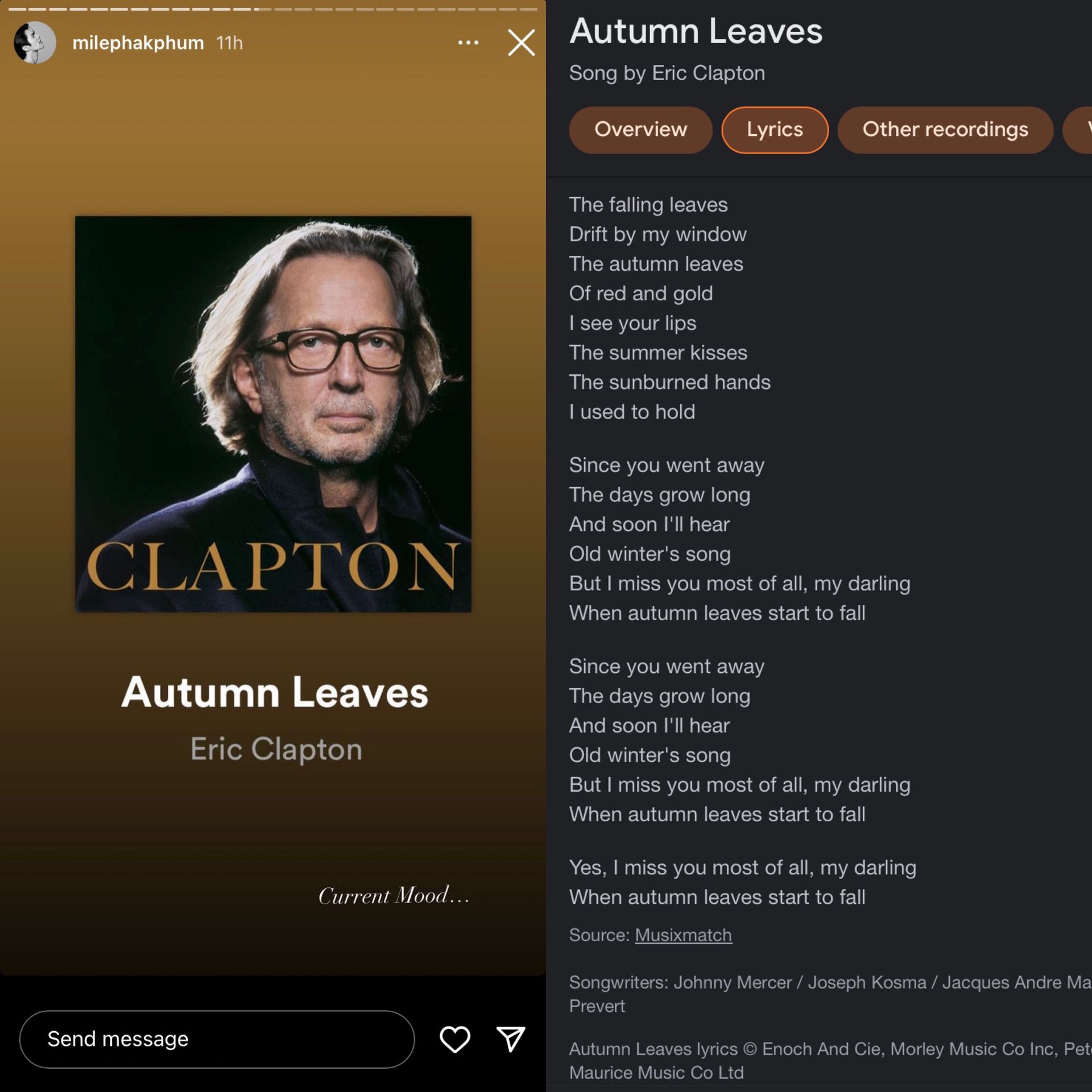Screen dimensions: 1092x1092
Task: Click the partially visible tab after Other recordings
Action: pos(1077,130)
